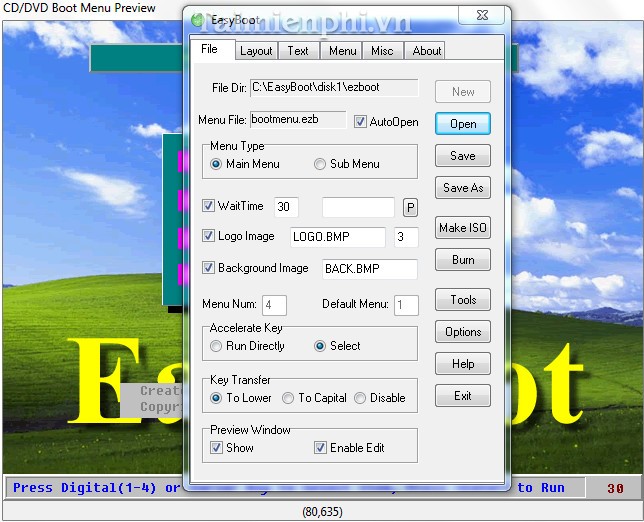
Task: Toggle the Logo Image checkbox
Action: click(x=208, y=236)
